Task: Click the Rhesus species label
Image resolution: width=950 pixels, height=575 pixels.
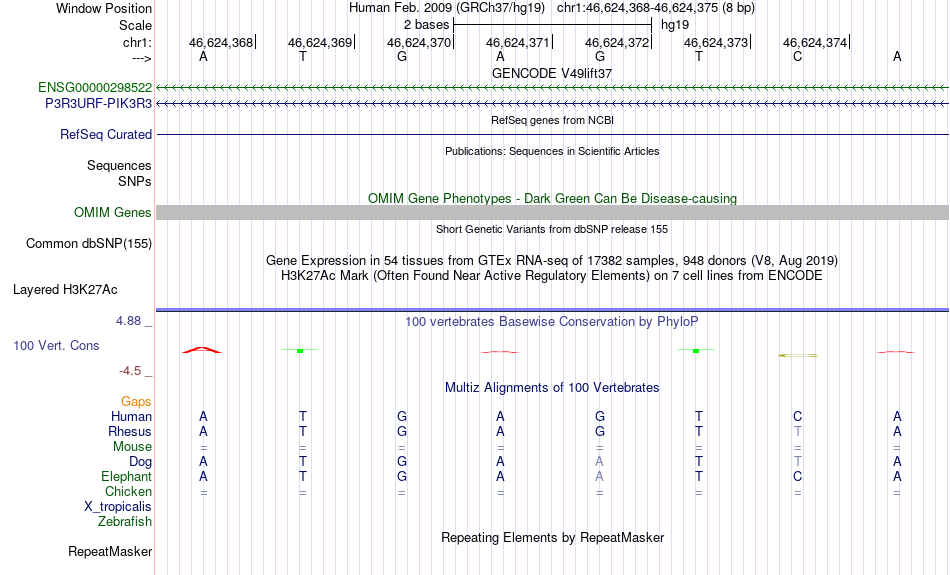Action: [x=130, y=431]
